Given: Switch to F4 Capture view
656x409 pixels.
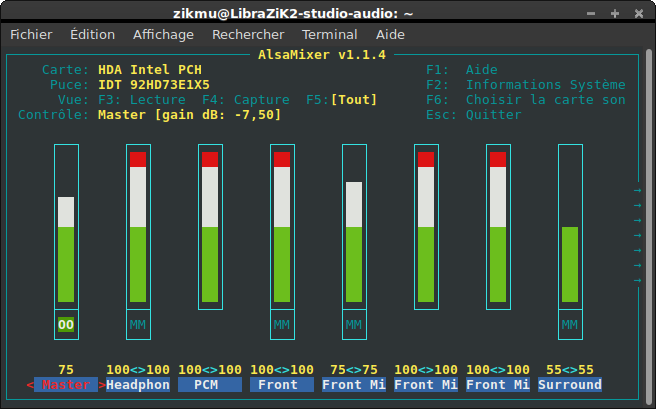Looking at the screenshot, I should pyautogui.click(x=246, y=100).
